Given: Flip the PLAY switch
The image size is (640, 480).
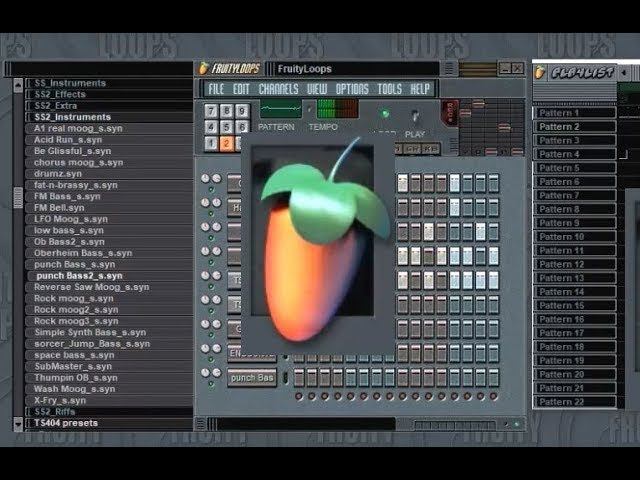Looking at the screenshot, I should coord(415,117).
